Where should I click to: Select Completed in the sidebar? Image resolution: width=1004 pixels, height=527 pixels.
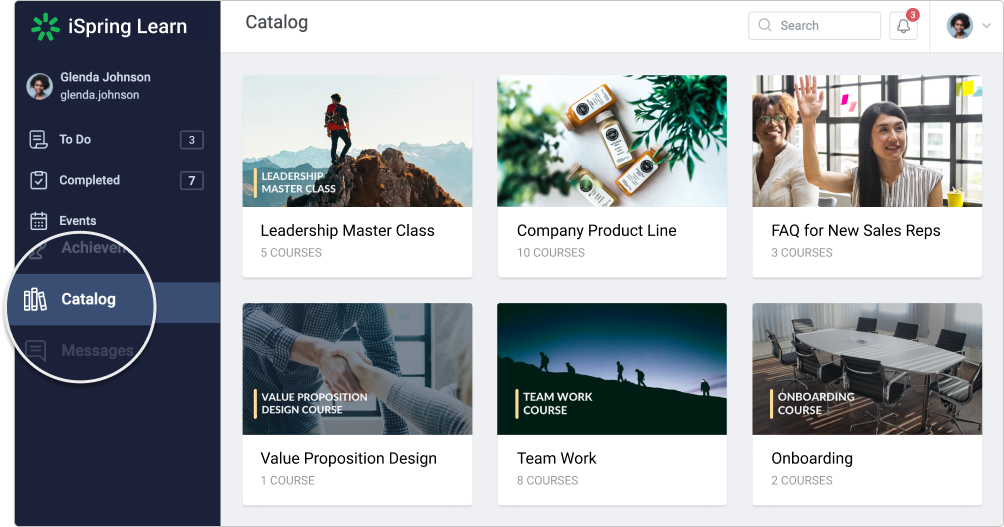89,181
